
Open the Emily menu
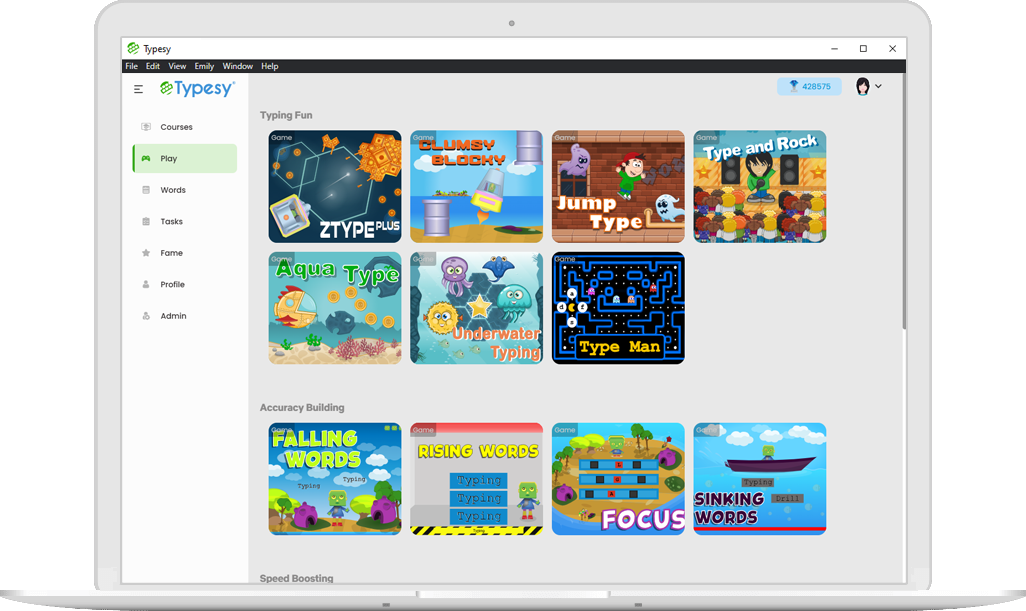click(204, 66)
